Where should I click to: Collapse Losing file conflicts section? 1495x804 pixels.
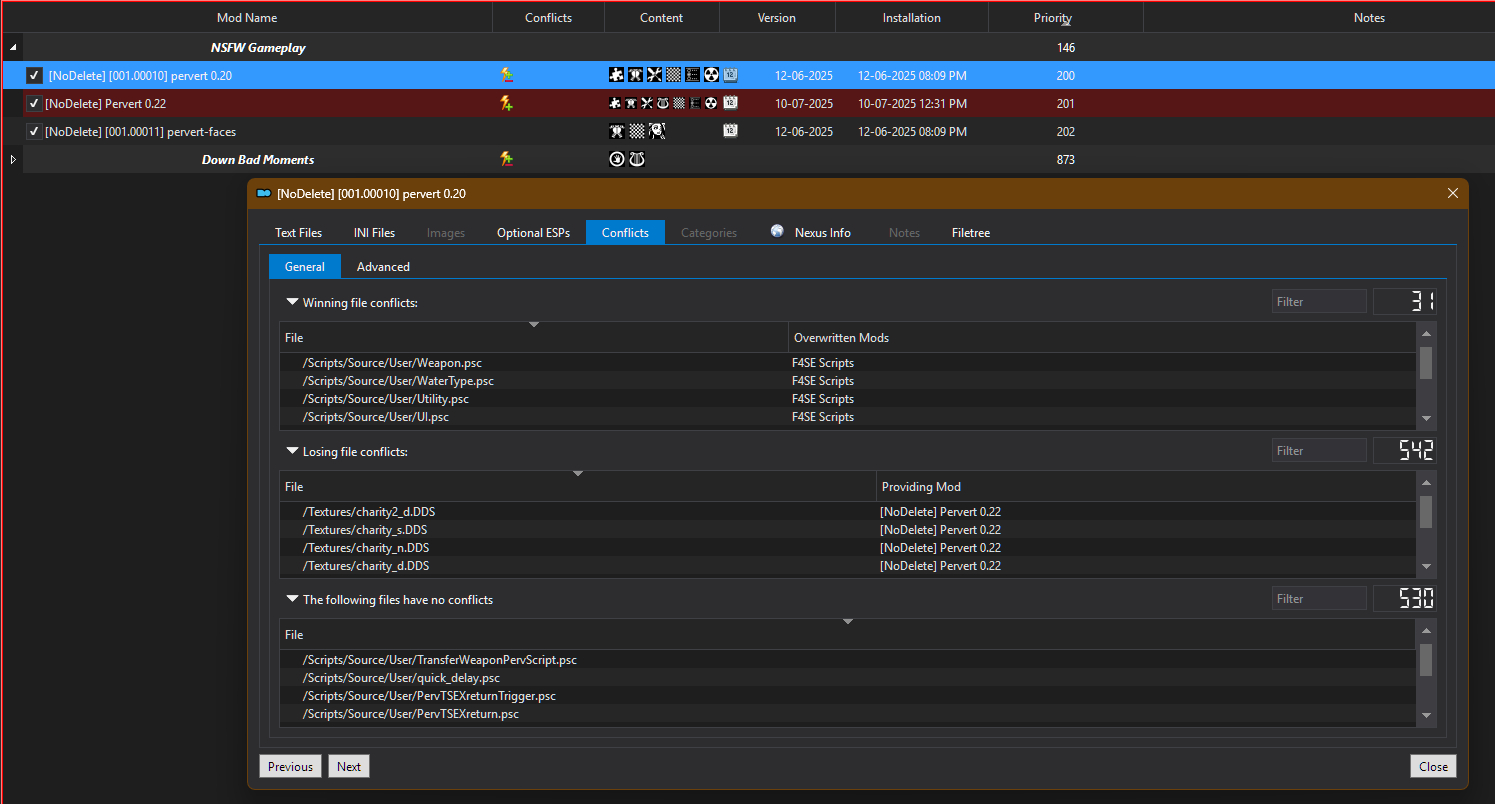click(x=292, y=451)
